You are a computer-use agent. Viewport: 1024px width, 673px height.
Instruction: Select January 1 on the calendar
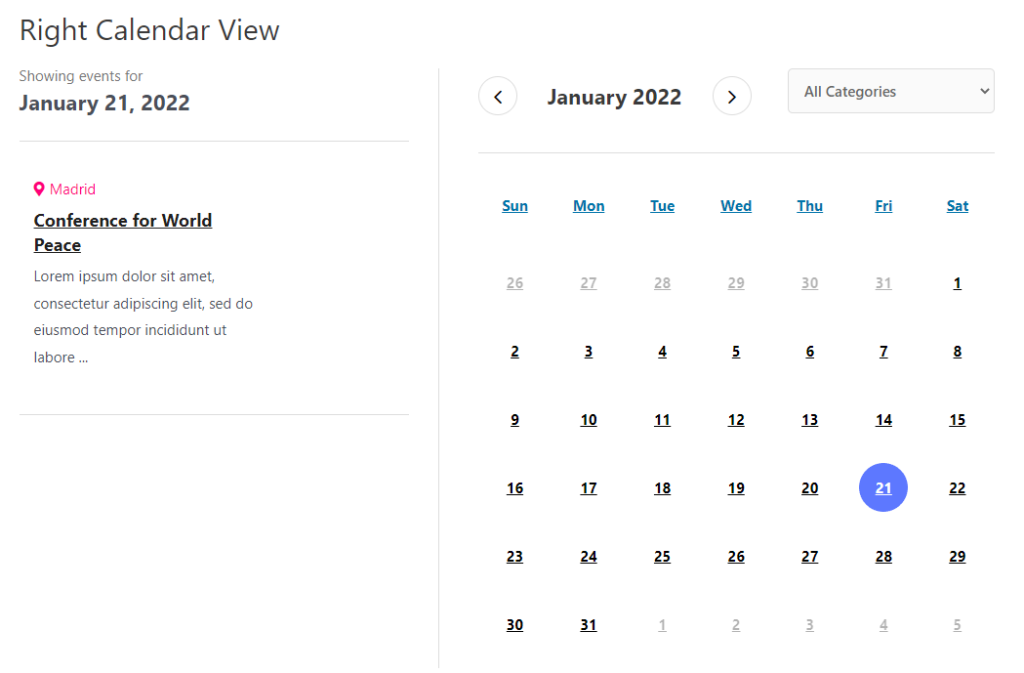[957, 283]
